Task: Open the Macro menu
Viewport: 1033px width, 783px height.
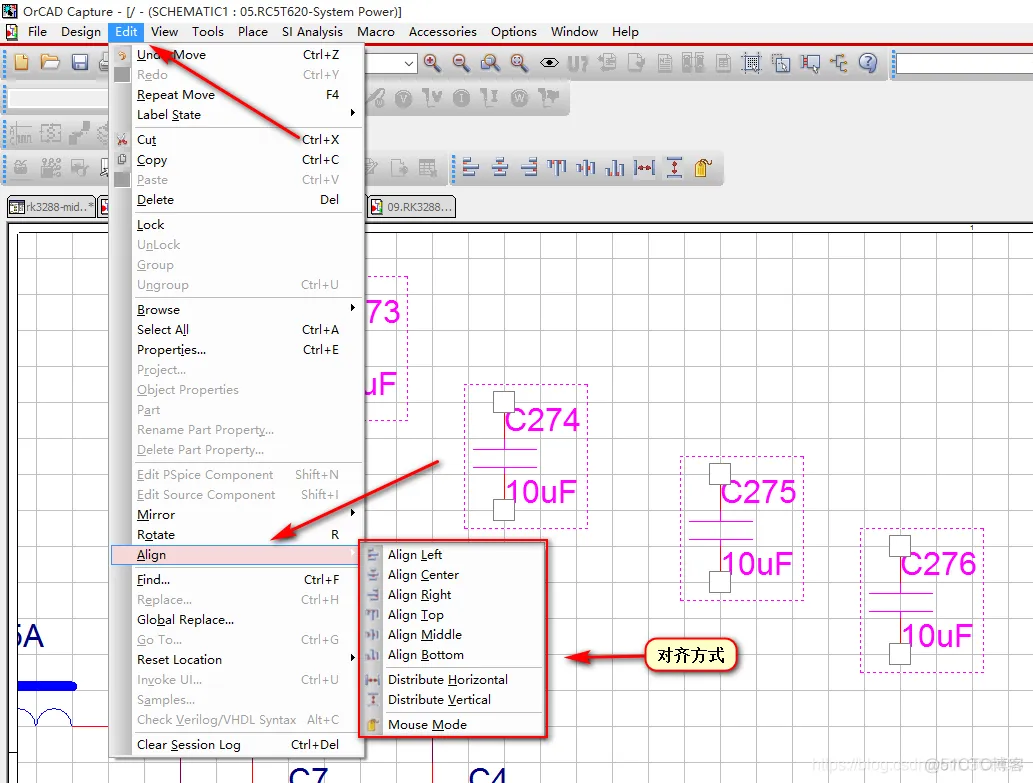Action: click(x=376, y=32)
